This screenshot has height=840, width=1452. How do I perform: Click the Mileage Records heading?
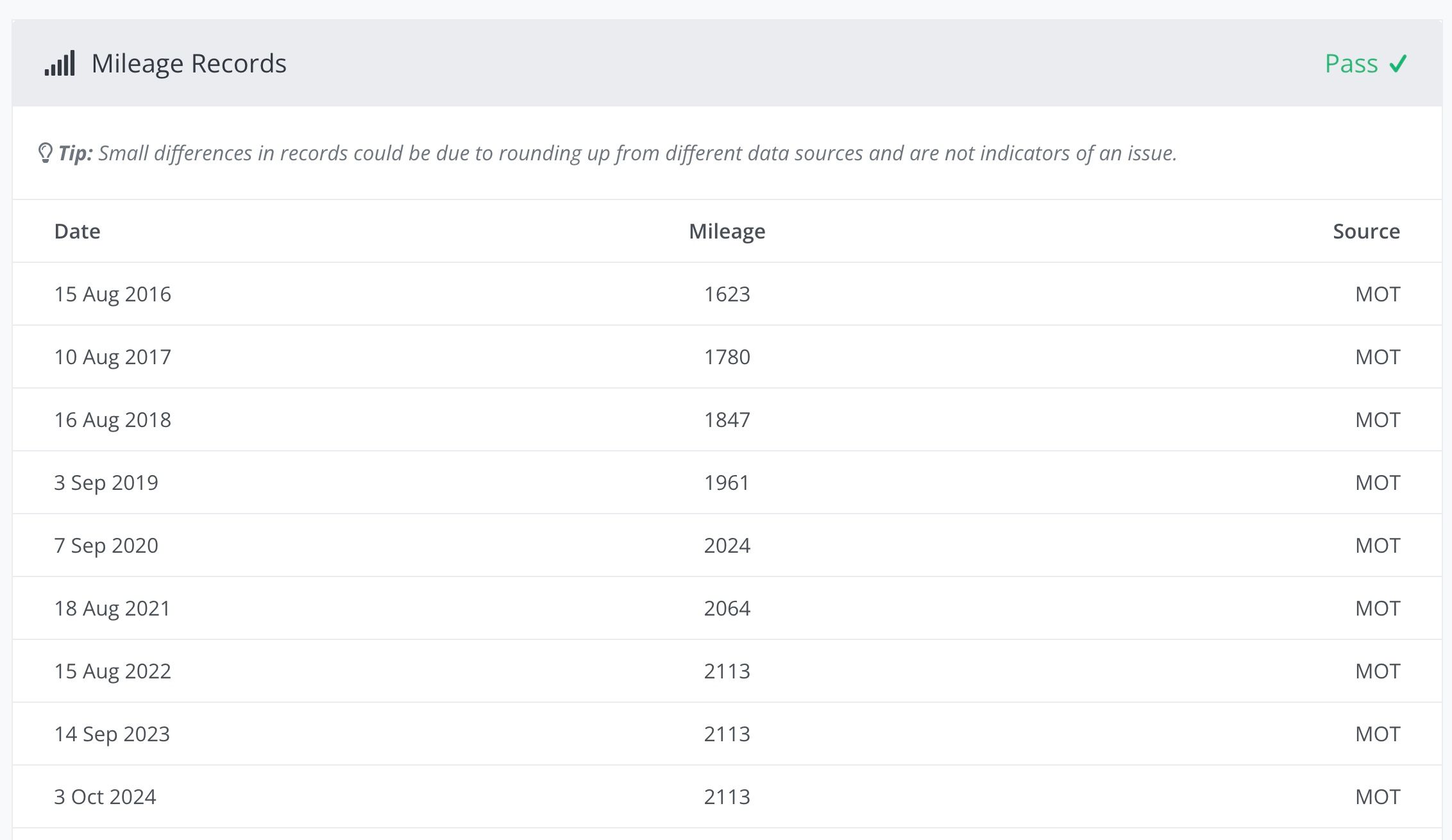point(189,63)
